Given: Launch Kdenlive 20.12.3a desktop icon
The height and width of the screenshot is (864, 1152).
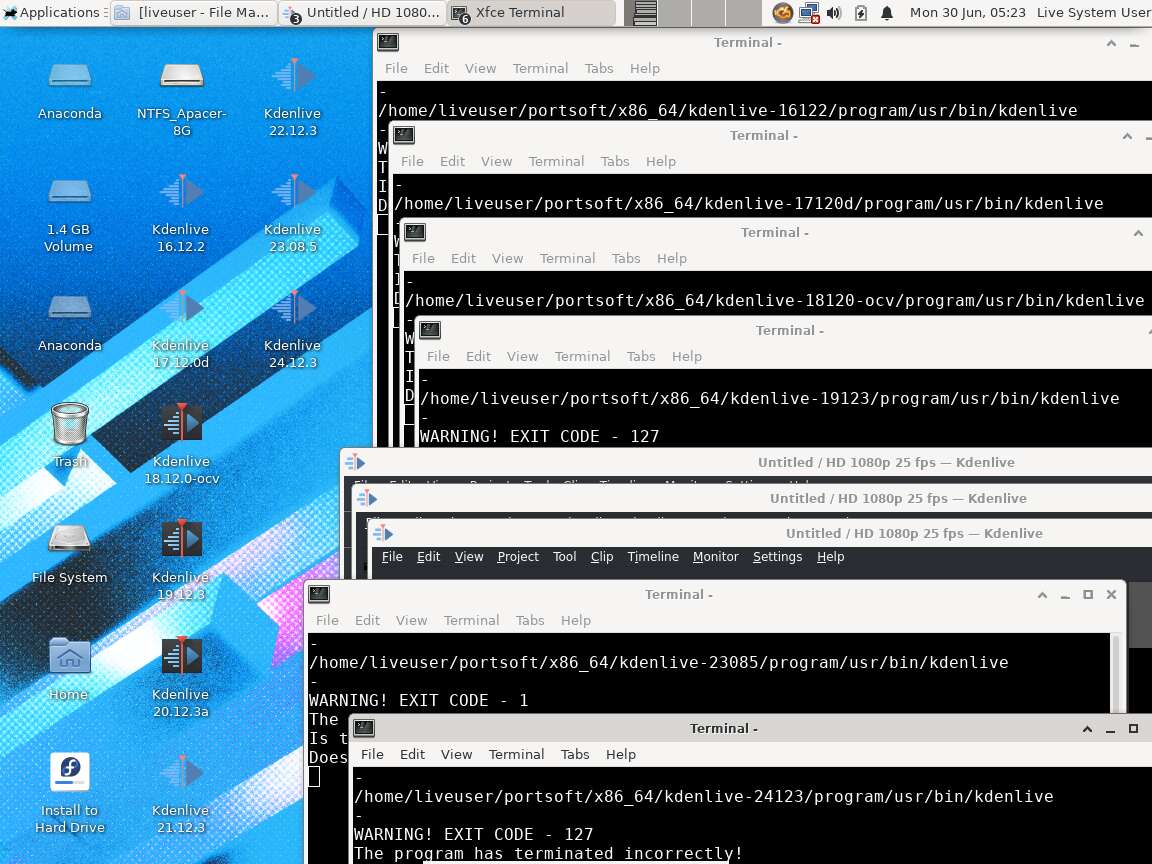Looking at the screenshot, I should click(x=181, y=677).
